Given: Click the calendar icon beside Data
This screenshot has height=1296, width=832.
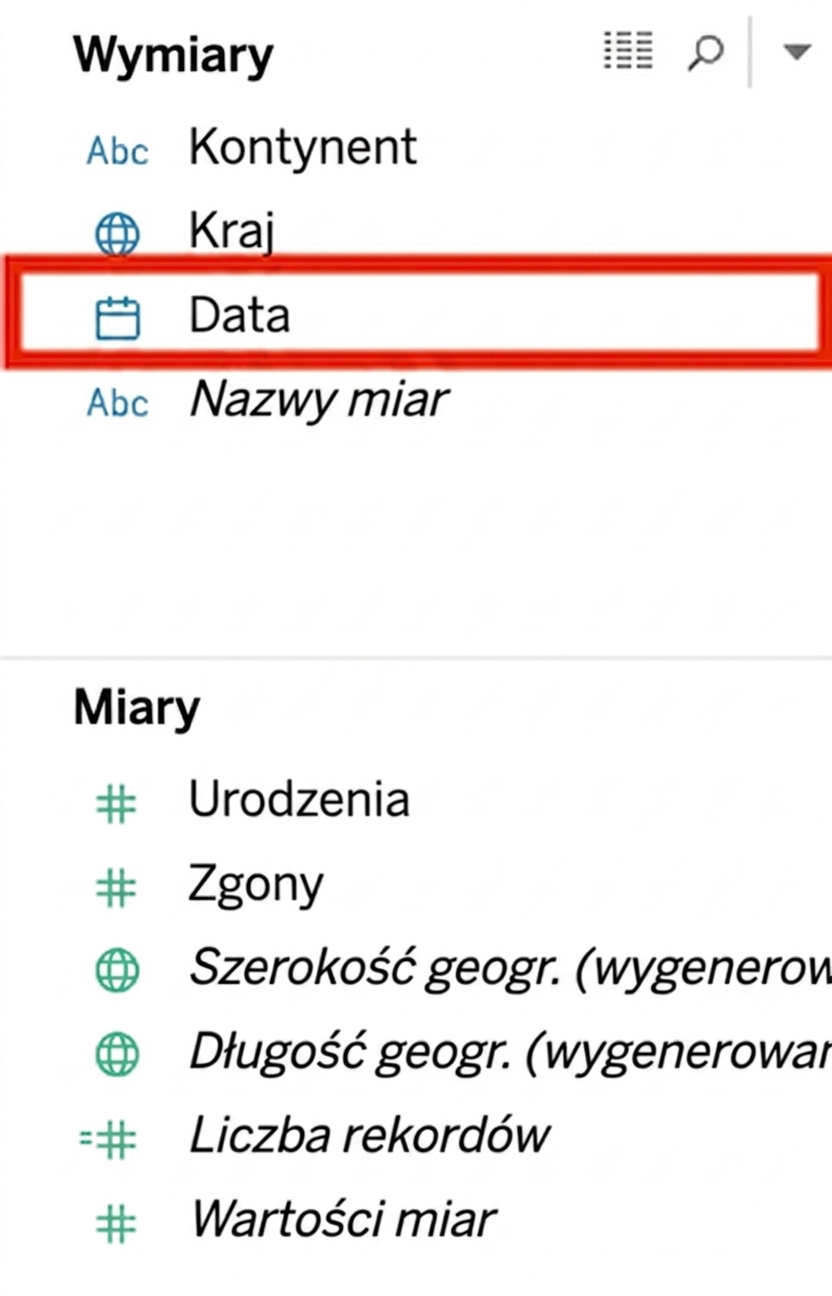Looking at the screenshot, I should (x=117, y=319).
